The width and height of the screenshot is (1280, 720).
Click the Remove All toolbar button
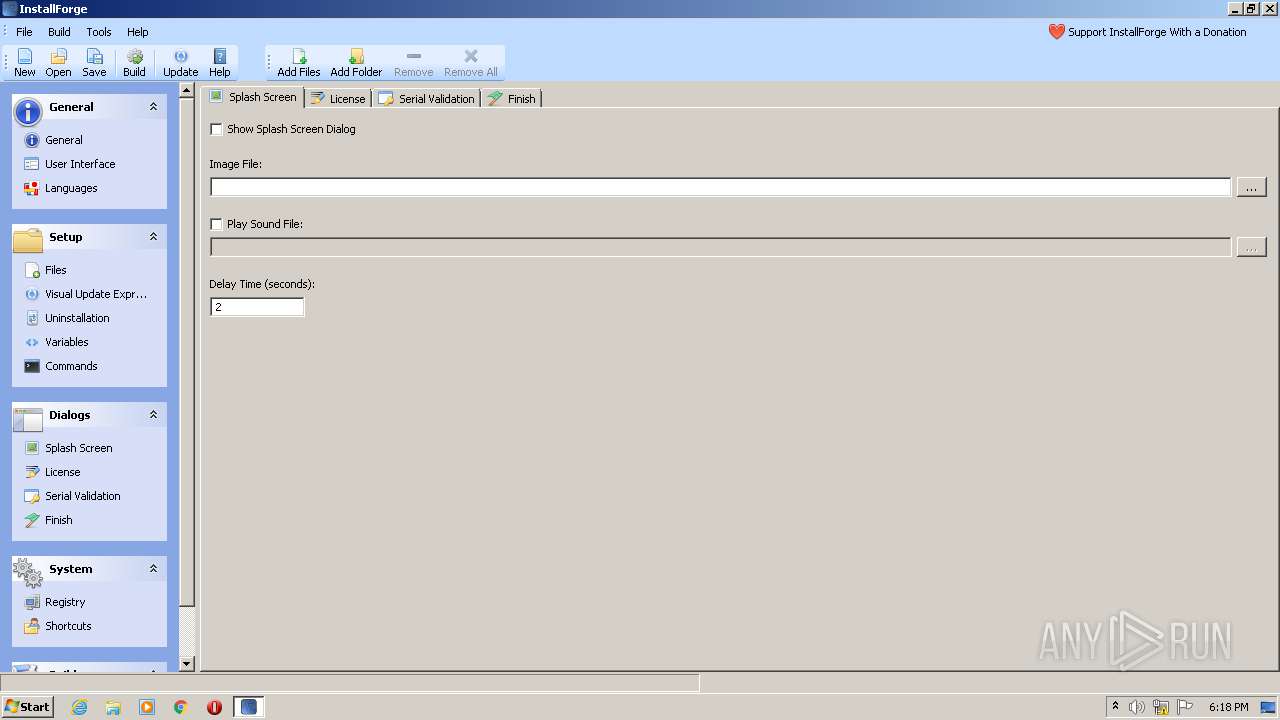pyautogui.click(x=470, y=62)
